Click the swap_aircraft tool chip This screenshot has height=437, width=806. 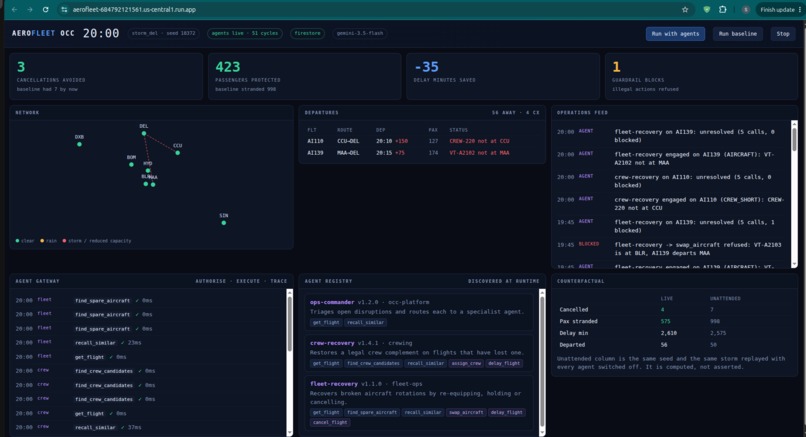click(466, 412)
